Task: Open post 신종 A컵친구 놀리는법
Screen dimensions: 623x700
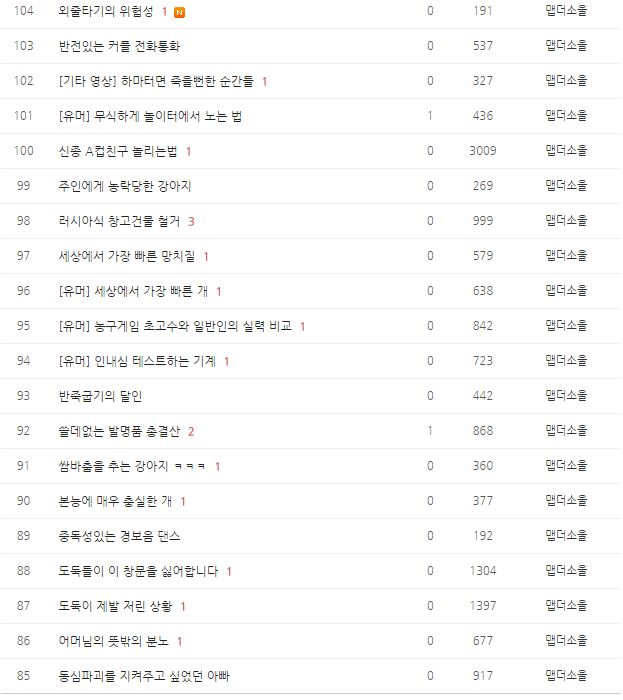Action: (118, 151)
